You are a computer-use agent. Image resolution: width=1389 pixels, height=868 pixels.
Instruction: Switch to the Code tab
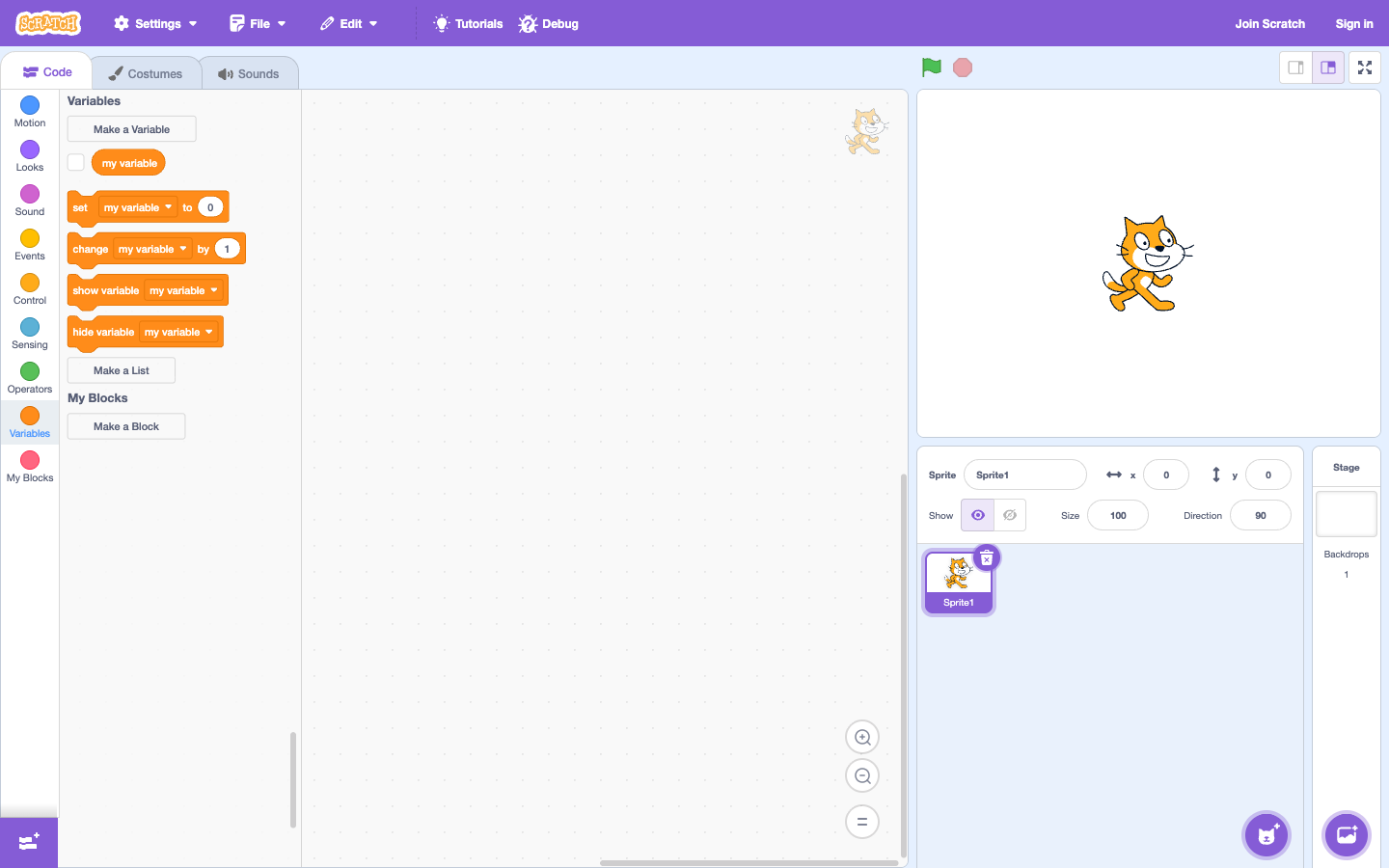(47, 72)
